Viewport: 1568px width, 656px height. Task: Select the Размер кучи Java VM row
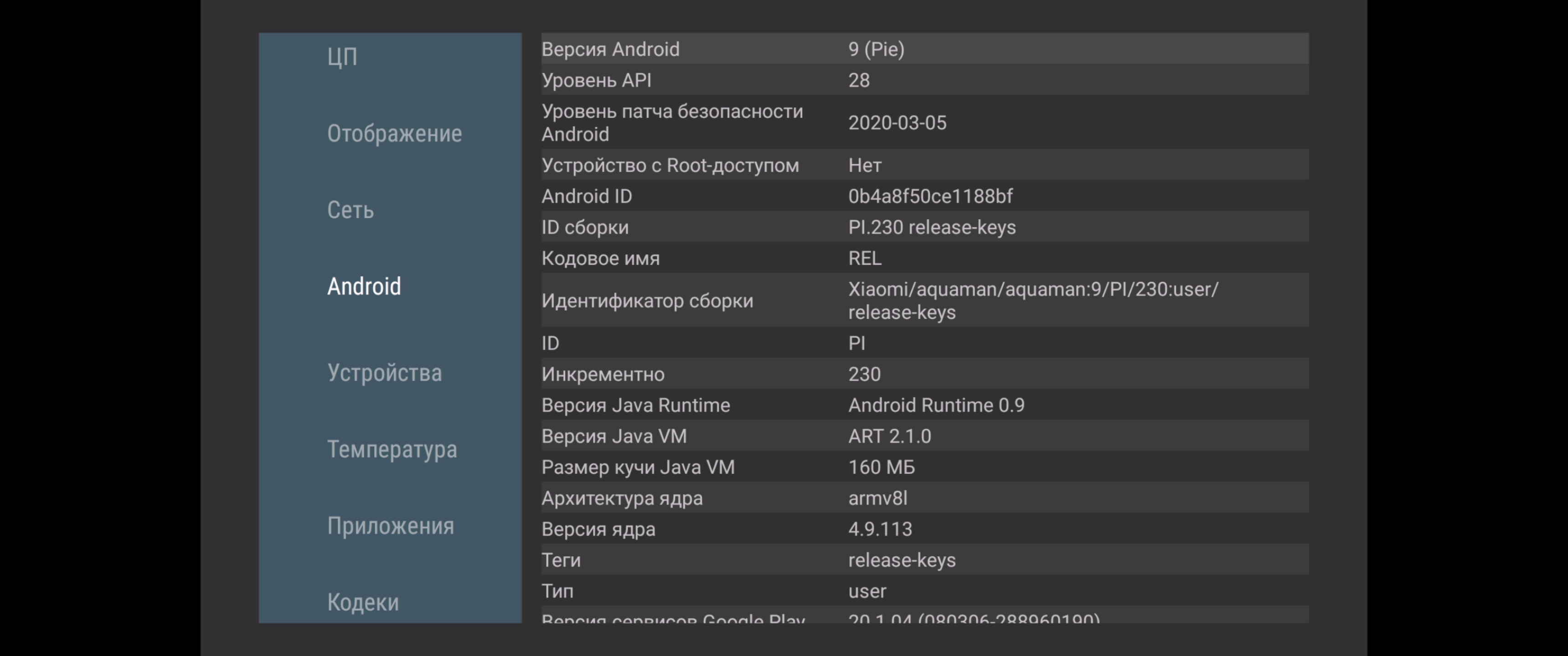(924, 467)
